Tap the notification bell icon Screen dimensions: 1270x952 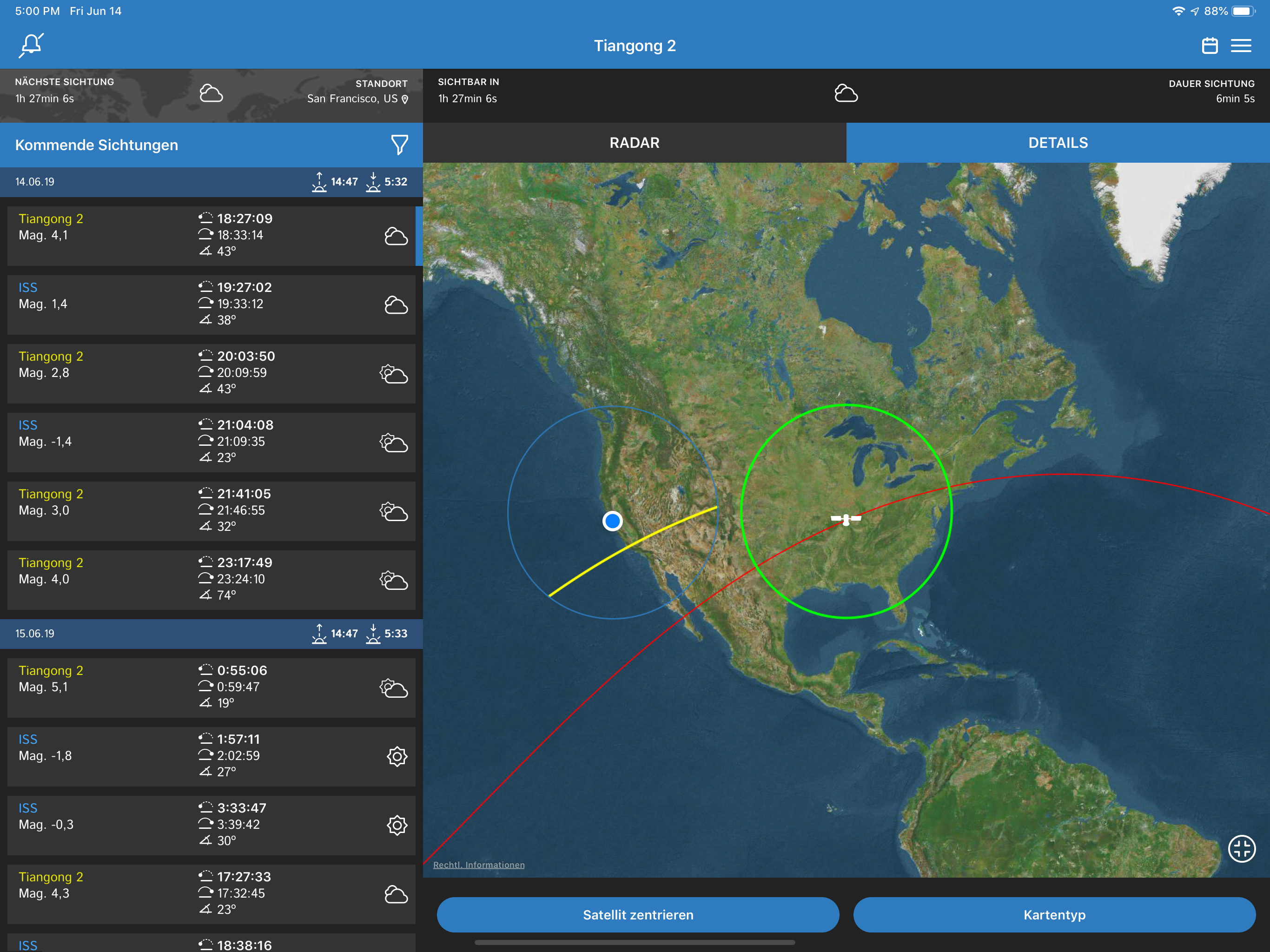click(x=31, y=46)
